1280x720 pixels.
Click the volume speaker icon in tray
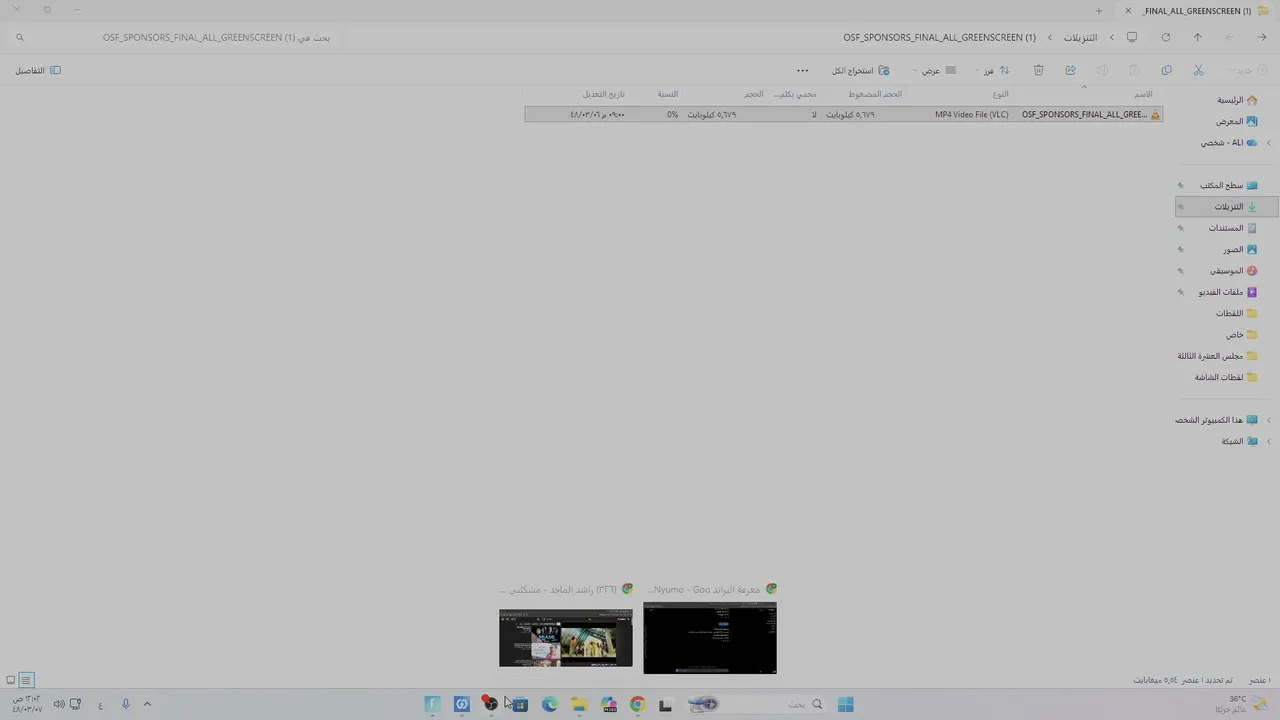(x=59, y=704)
